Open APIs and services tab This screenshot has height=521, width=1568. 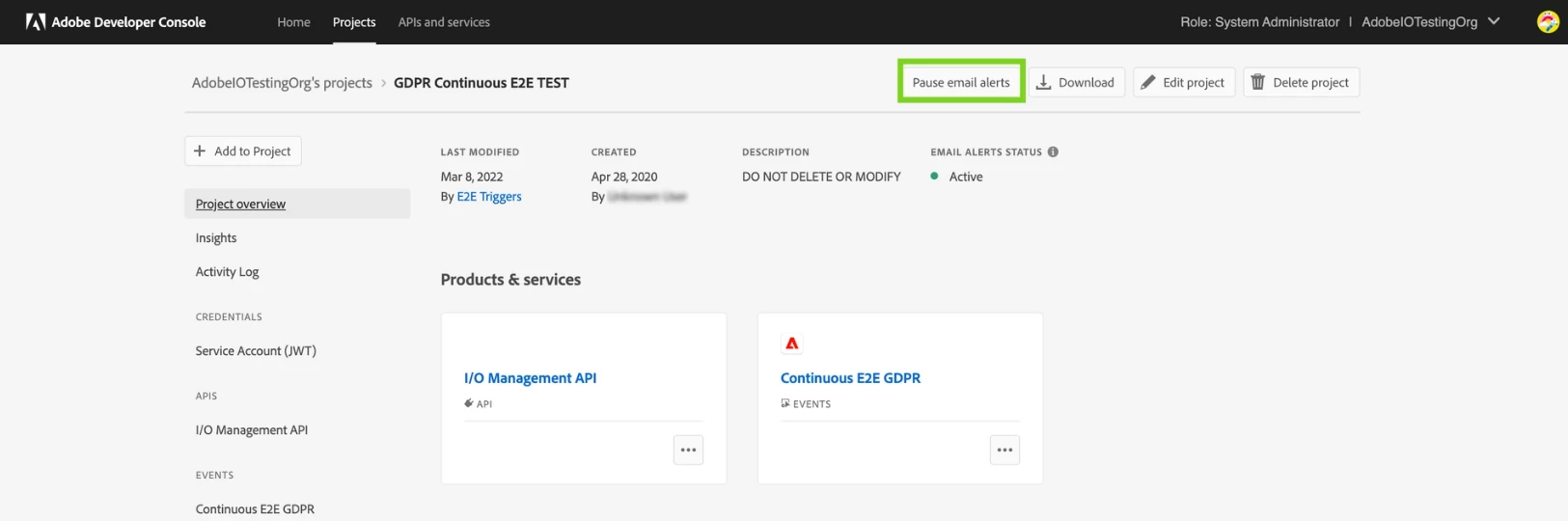[444, 21]
